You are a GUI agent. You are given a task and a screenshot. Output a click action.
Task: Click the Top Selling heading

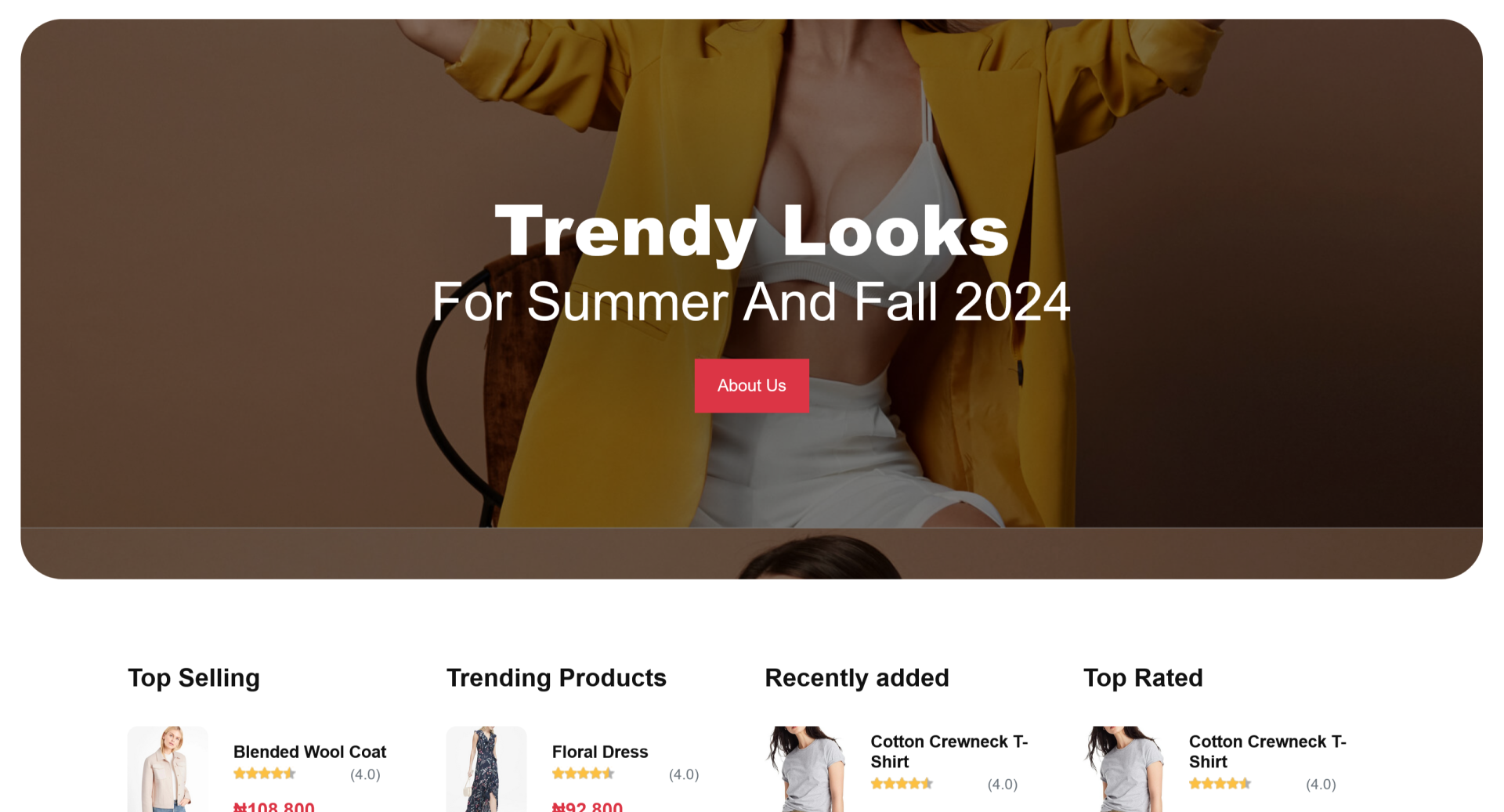193,678
